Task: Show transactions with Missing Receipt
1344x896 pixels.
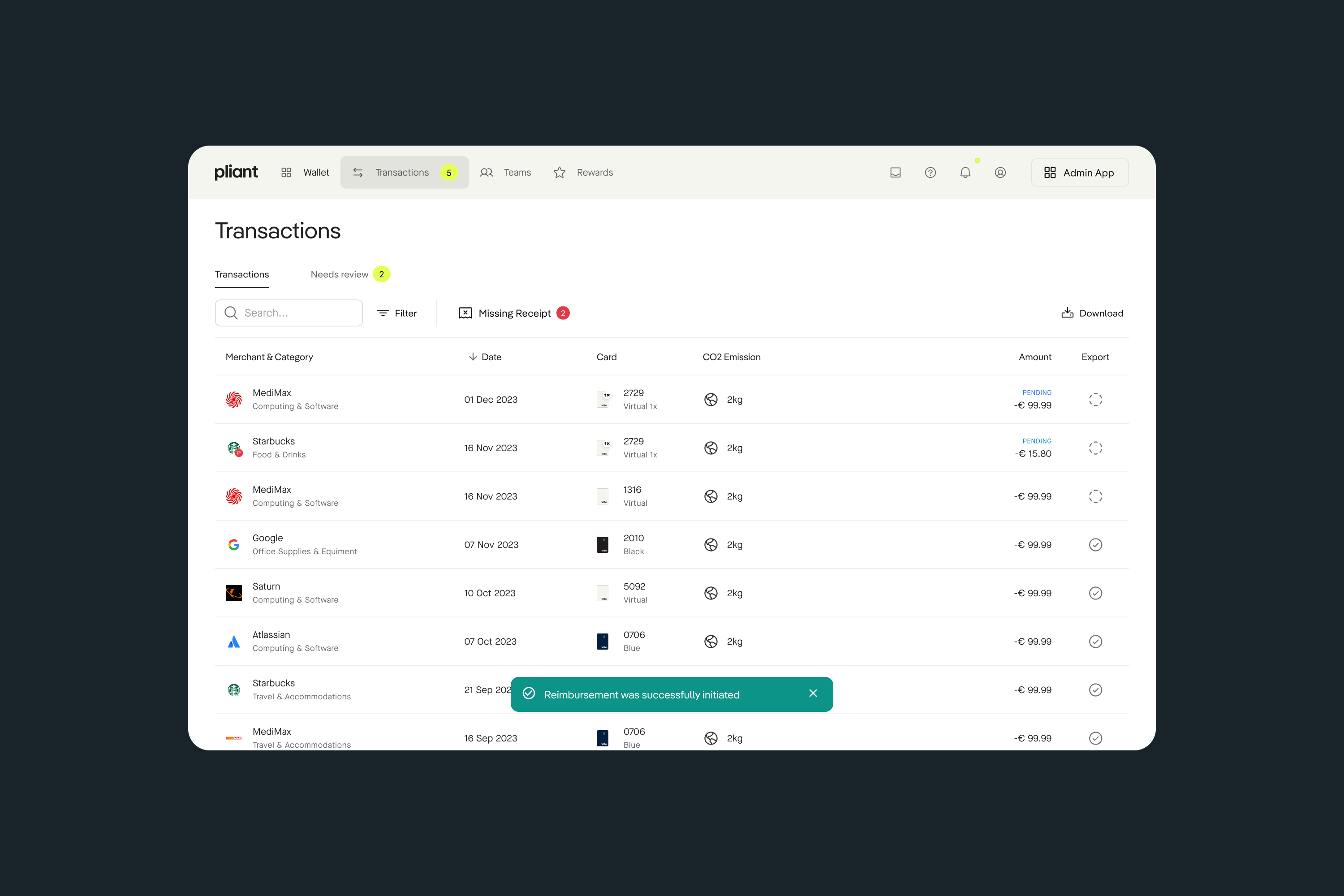Action: coord(514,313)
